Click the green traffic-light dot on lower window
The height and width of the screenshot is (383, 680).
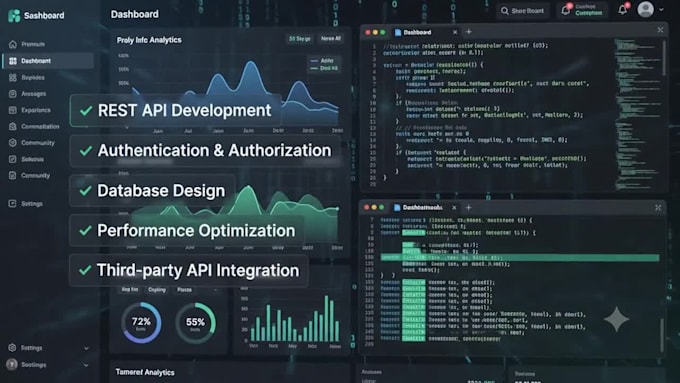click(382, 208)
